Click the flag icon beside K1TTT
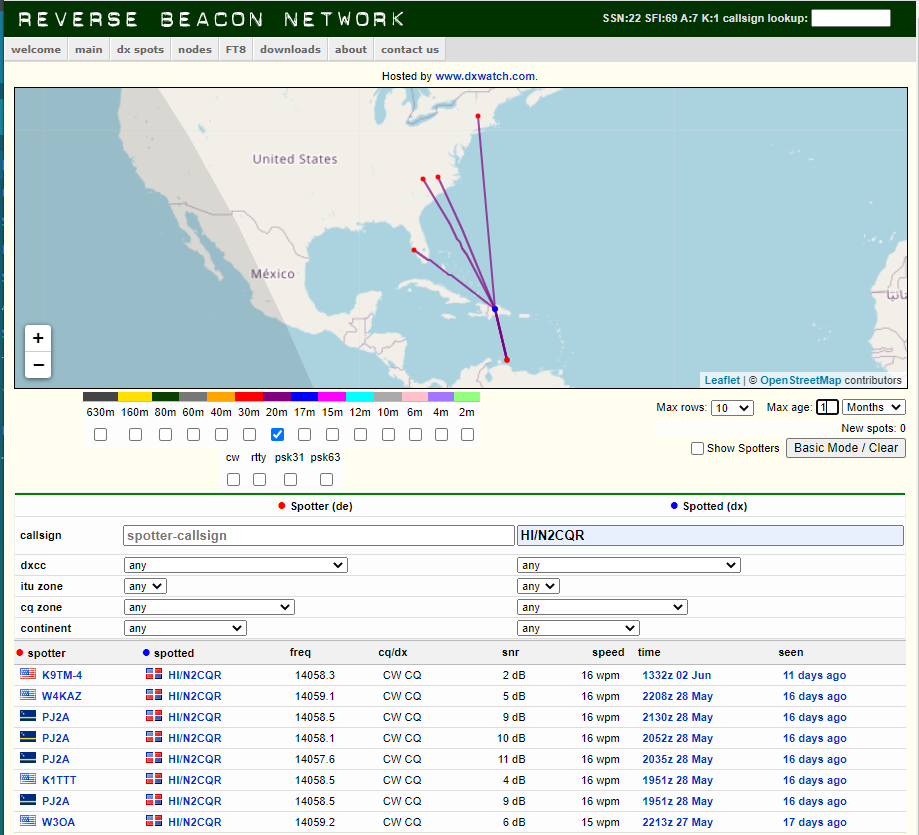 [x=27, y=780]
